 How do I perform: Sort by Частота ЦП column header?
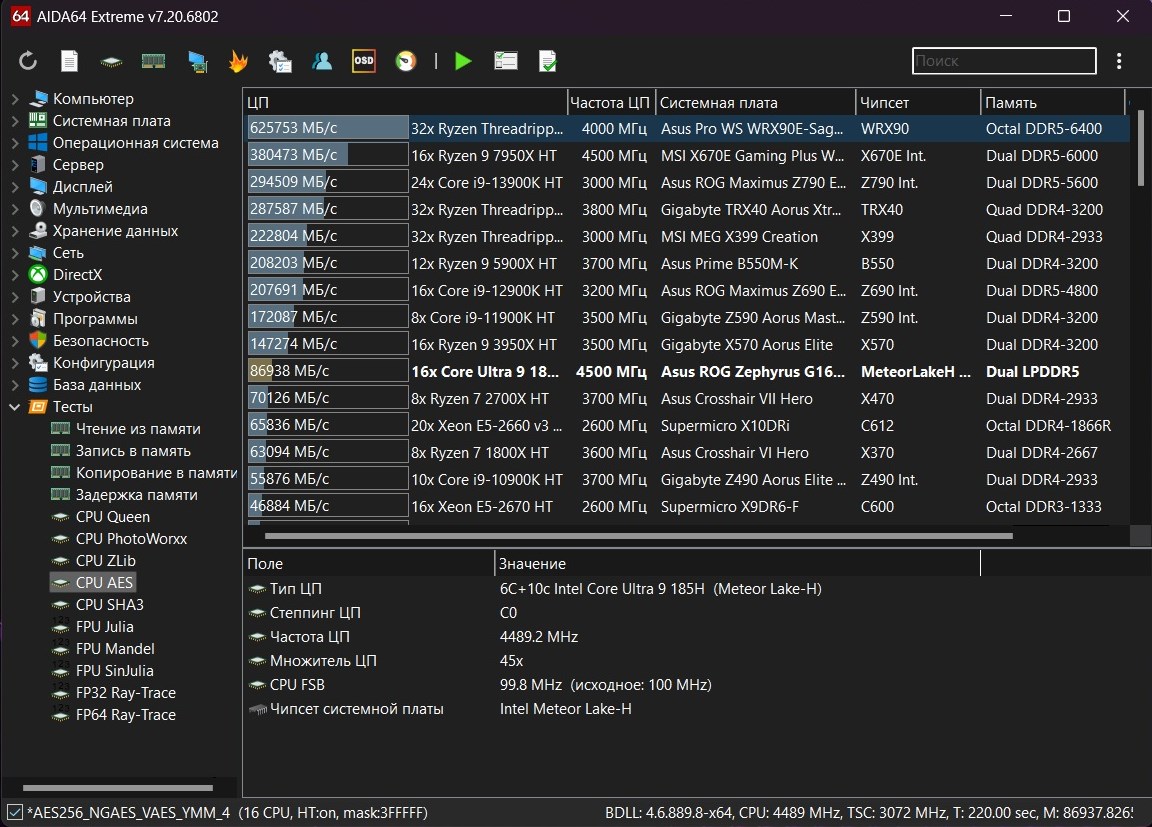(x=610, y=103)
